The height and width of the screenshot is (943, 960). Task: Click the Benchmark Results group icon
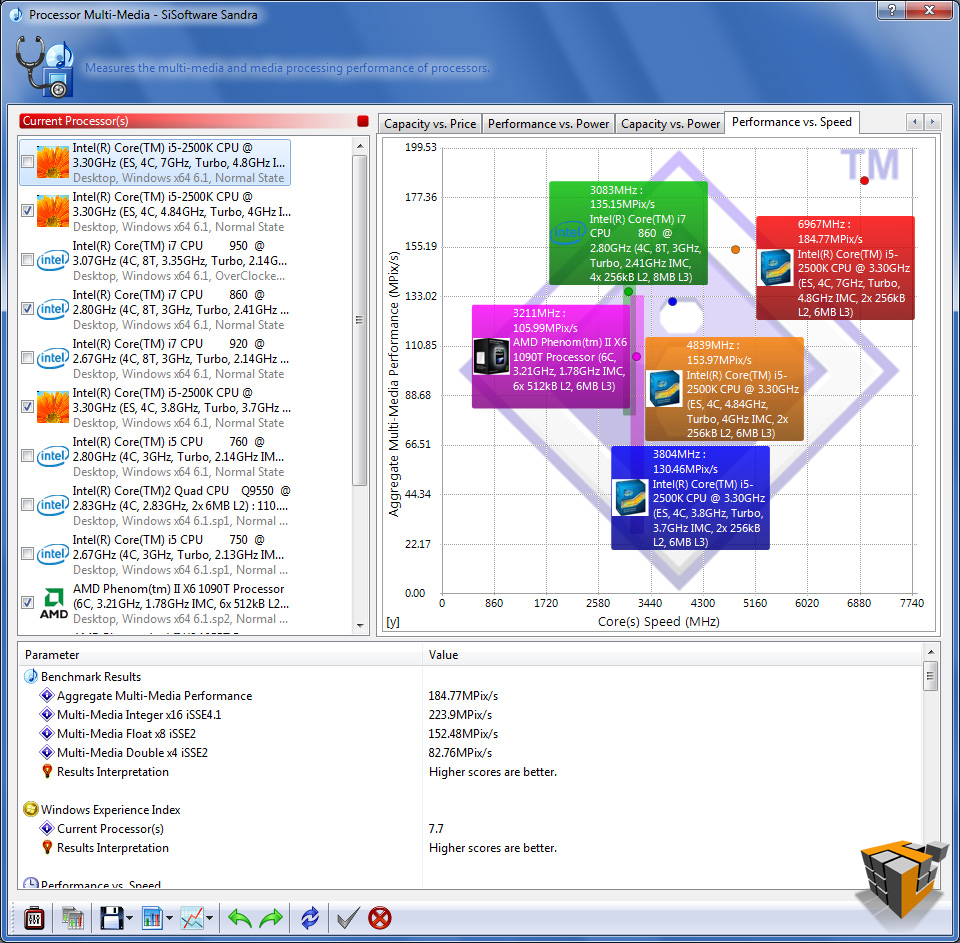31,677
